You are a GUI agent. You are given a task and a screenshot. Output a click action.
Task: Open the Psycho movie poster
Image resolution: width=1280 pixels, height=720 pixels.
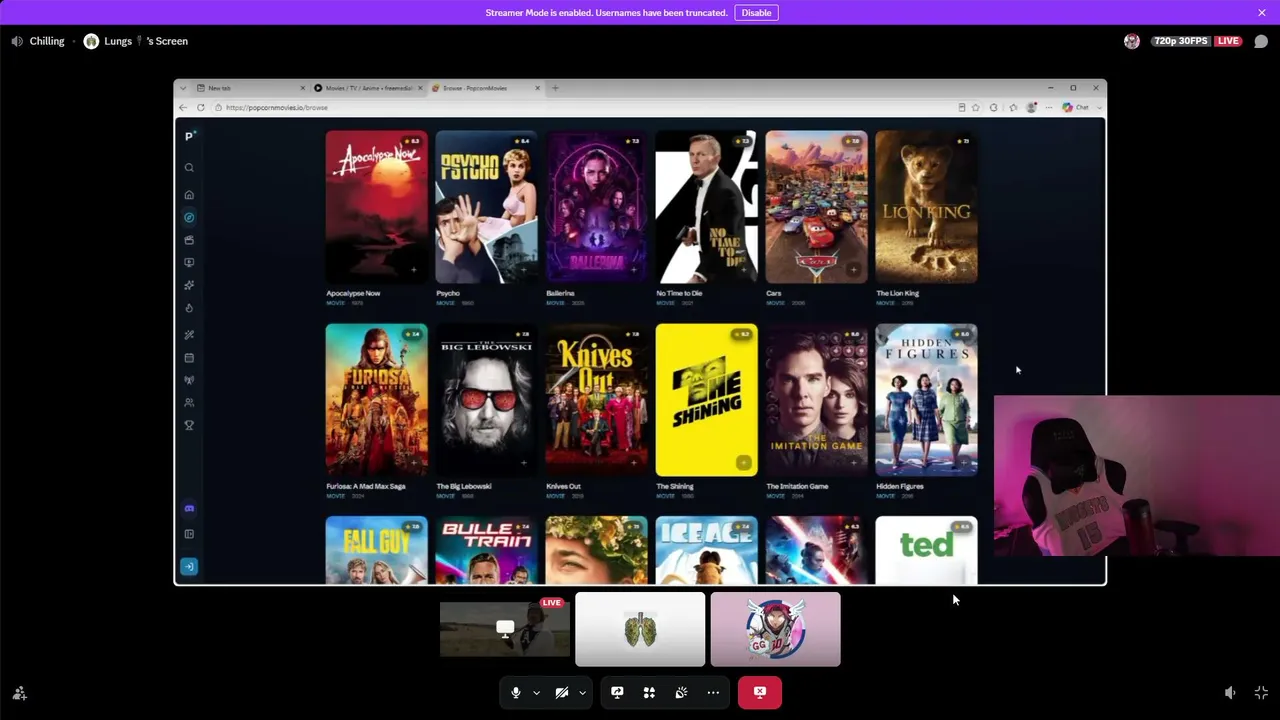486,207
